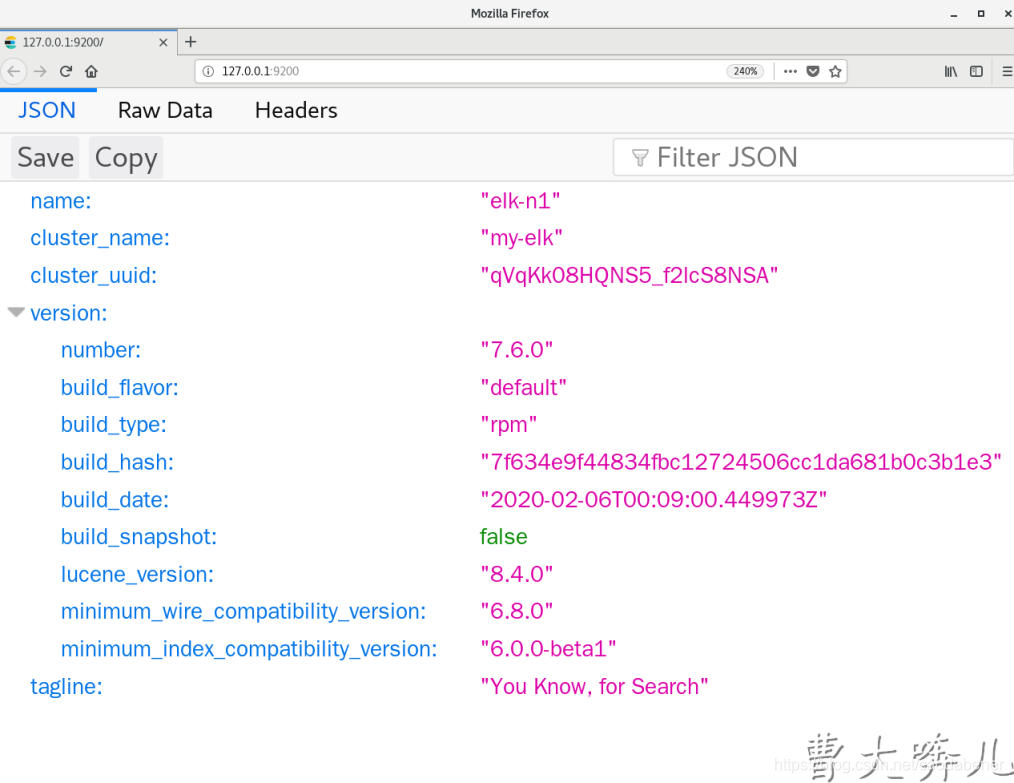Image resolution: width=1014 pixels, height=783 pixels.
Task: Click the "6.0.0-beta1" index compatibility value
Action: [548, 649]
